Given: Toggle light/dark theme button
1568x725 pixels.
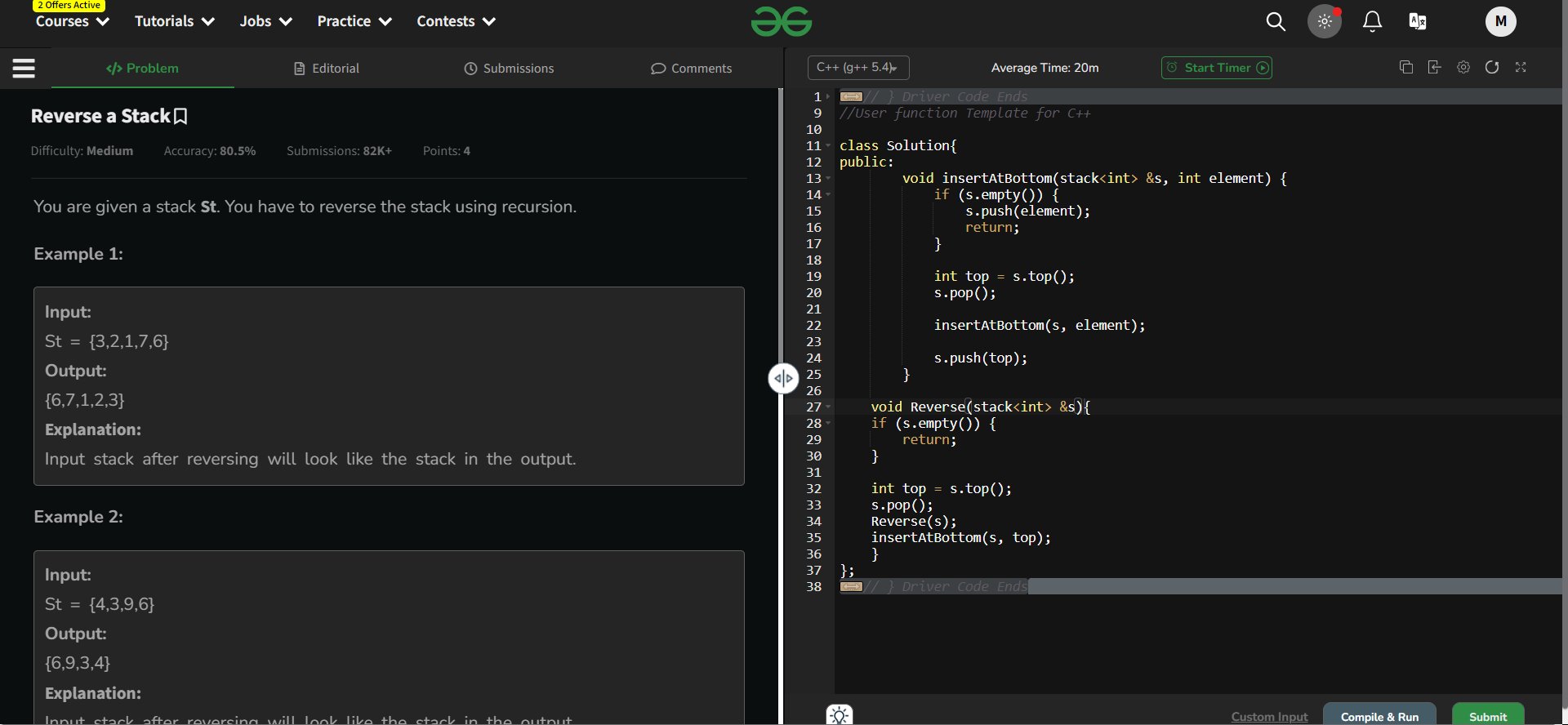Looking at the screenshot, I should pyautogui.click(x=1325, y=22).
